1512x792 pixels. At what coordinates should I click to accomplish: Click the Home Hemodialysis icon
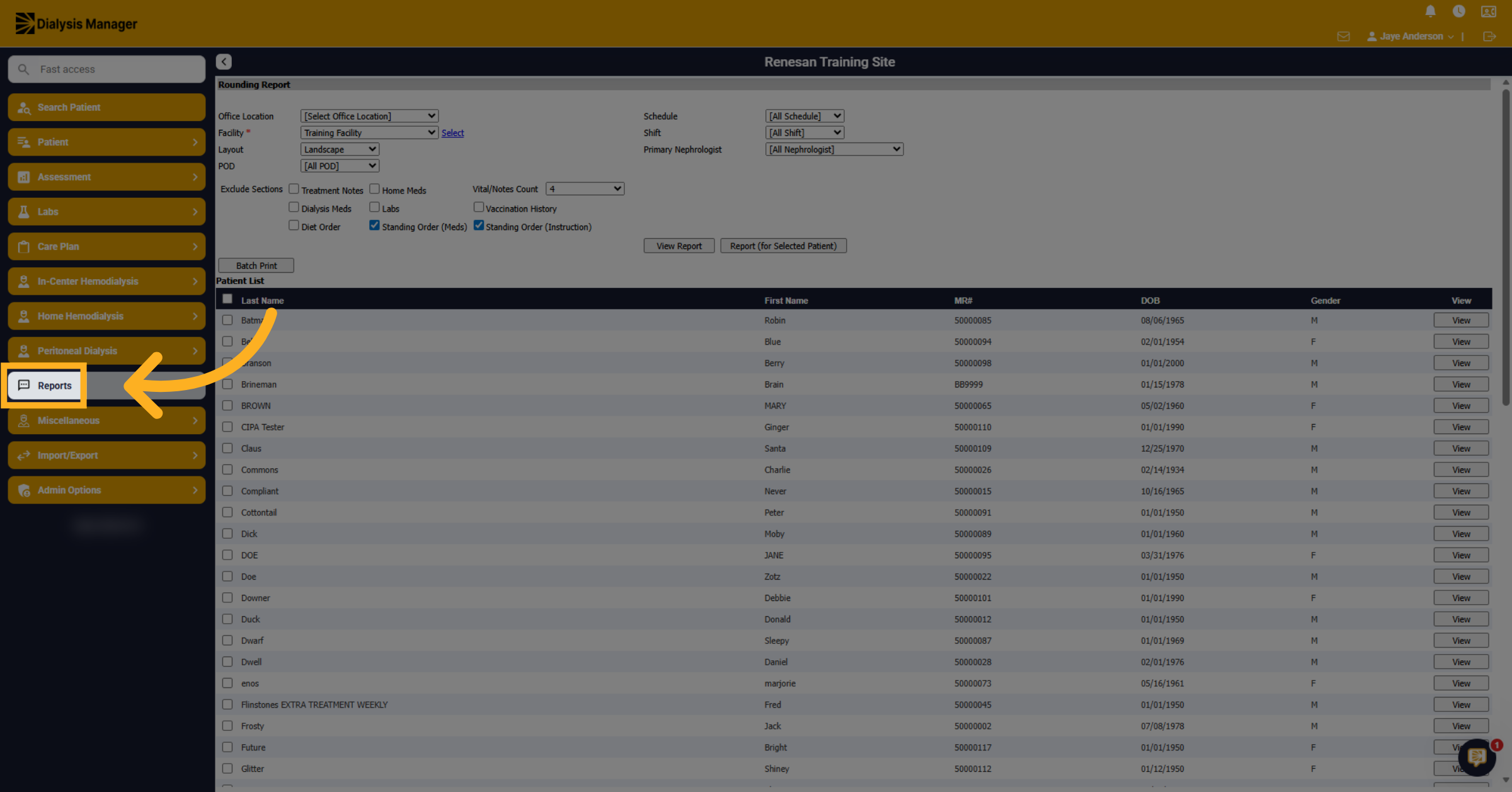point(23,316)
